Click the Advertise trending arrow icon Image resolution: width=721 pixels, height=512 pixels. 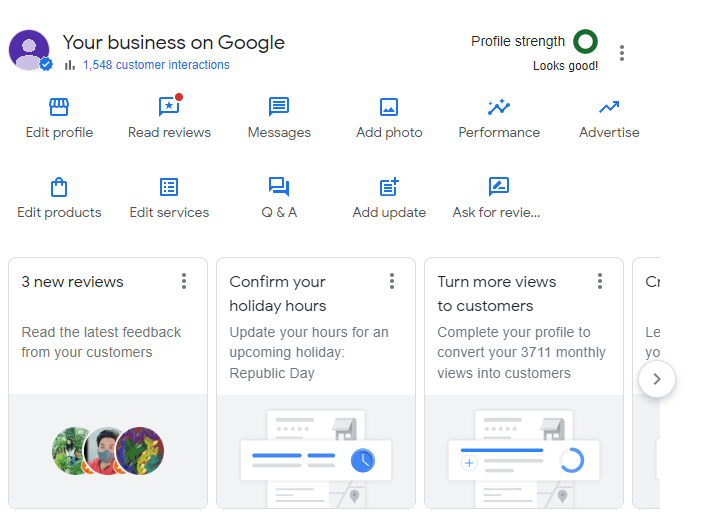click(609, 107)
